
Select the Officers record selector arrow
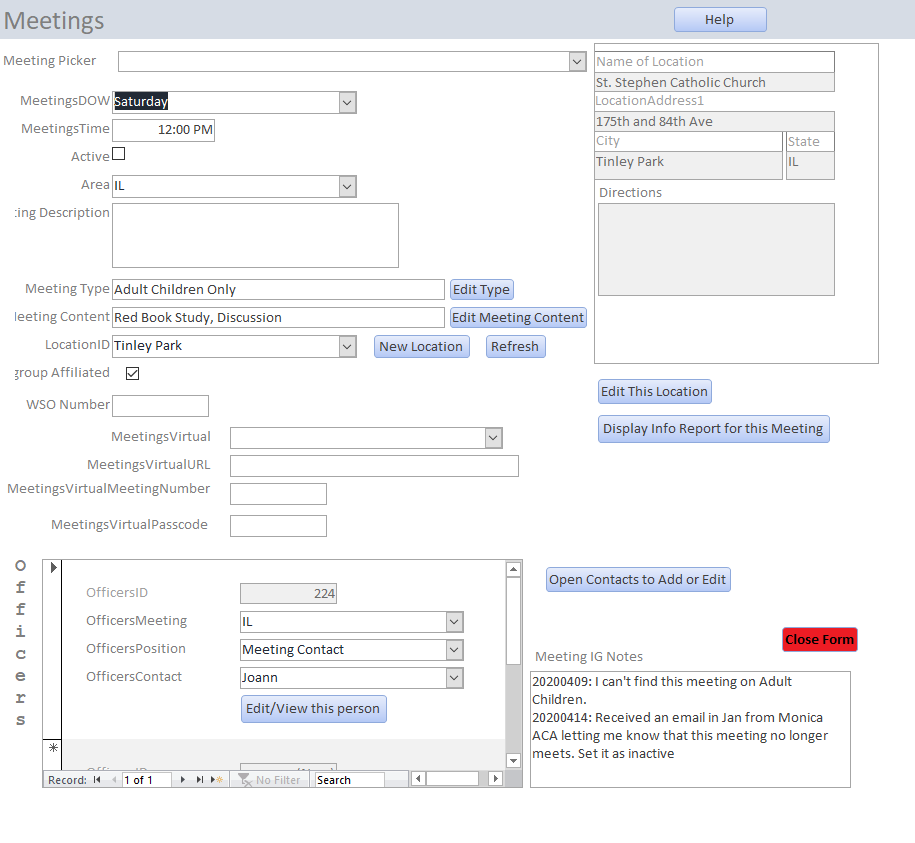pos(53,568)
